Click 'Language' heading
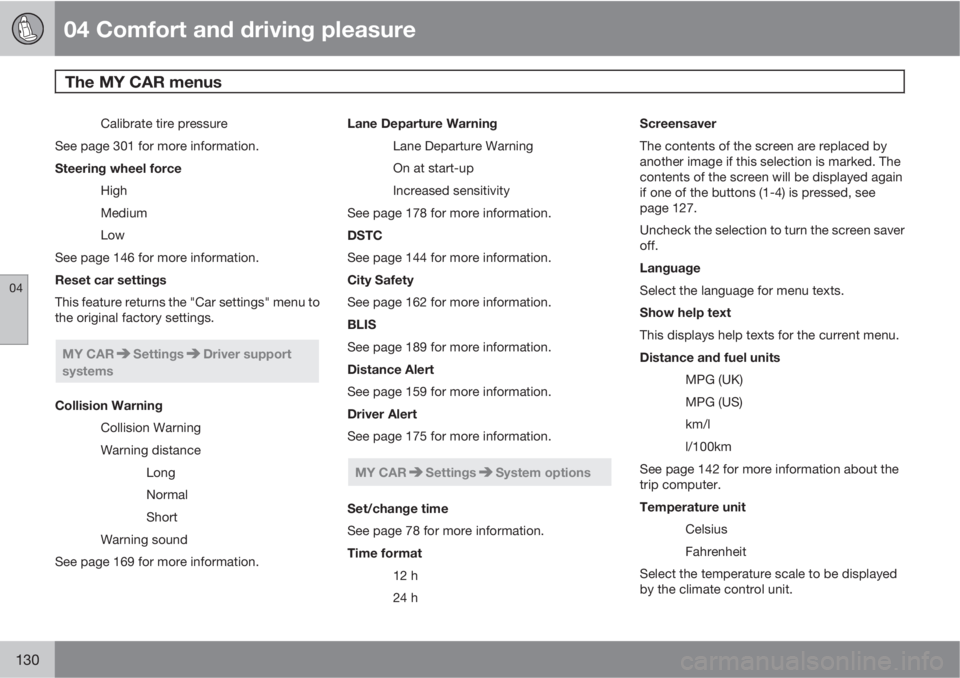960x678 pixels. point(670,268)
